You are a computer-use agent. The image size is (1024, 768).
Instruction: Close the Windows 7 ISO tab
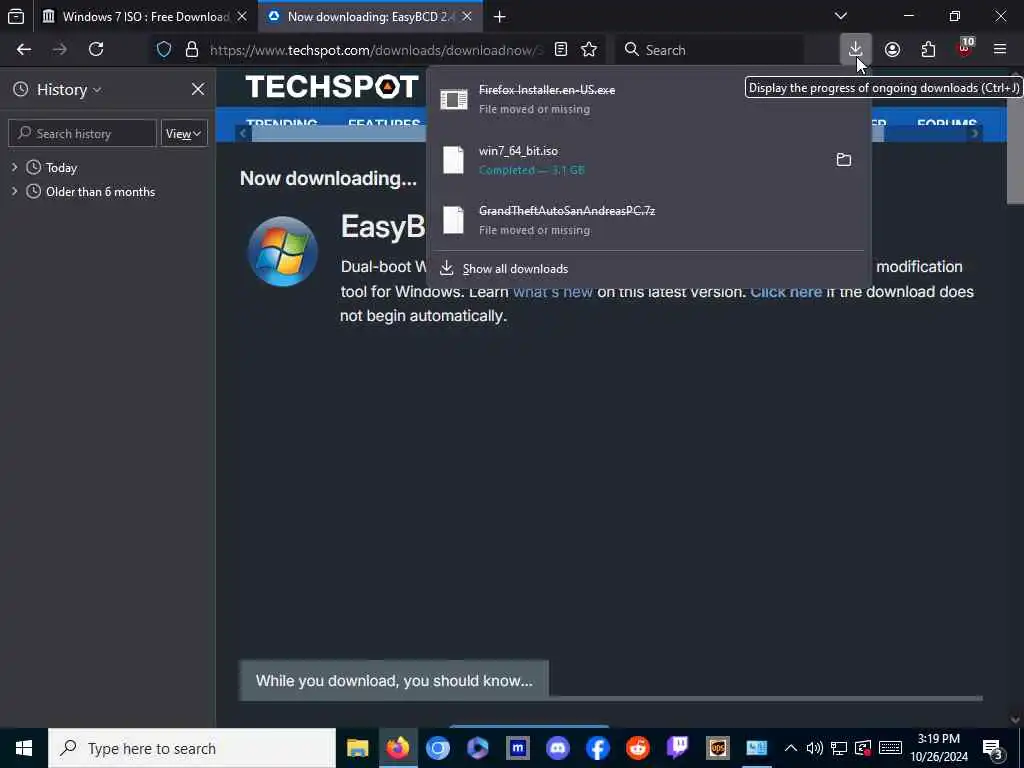click(242, 17)
